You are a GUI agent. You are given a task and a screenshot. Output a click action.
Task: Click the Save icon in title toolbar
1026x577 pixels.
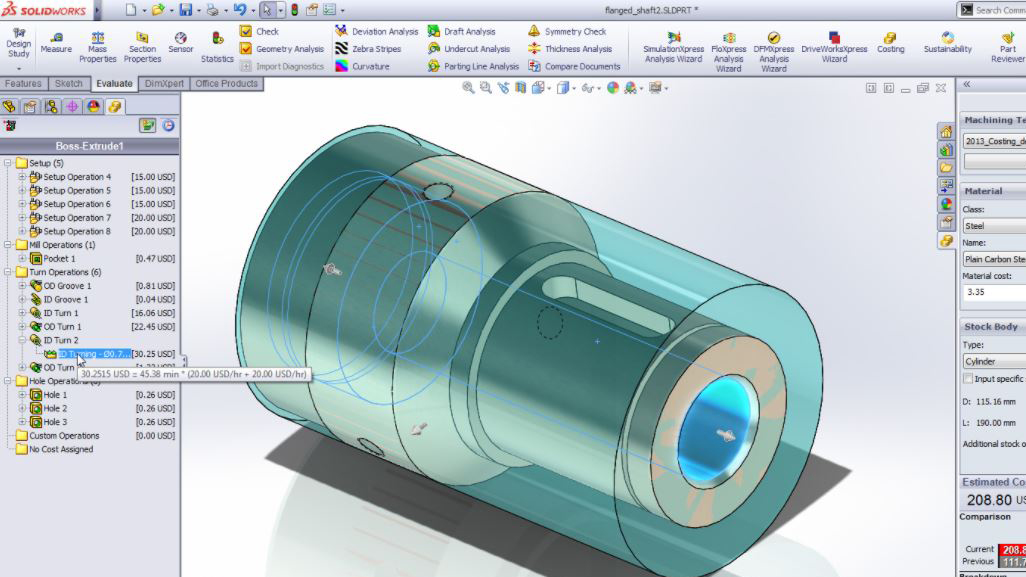point(186,10)
